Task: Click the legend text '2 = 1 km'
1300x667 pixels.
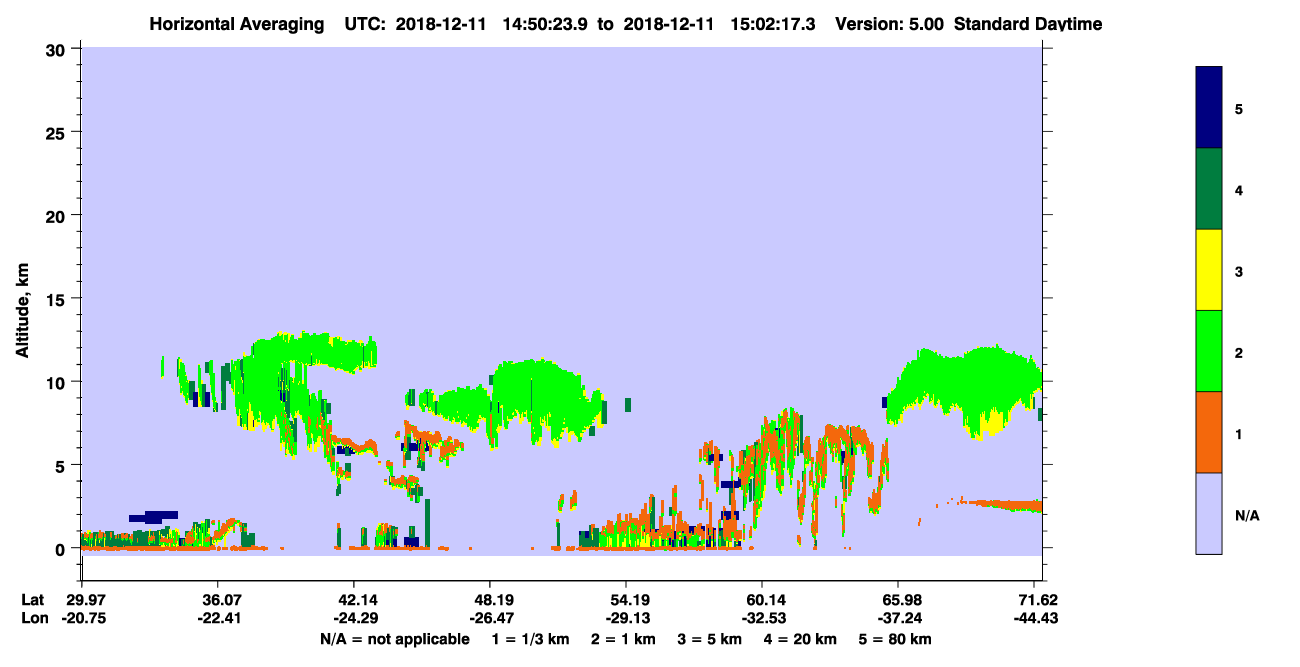Action: coord(623,639)
